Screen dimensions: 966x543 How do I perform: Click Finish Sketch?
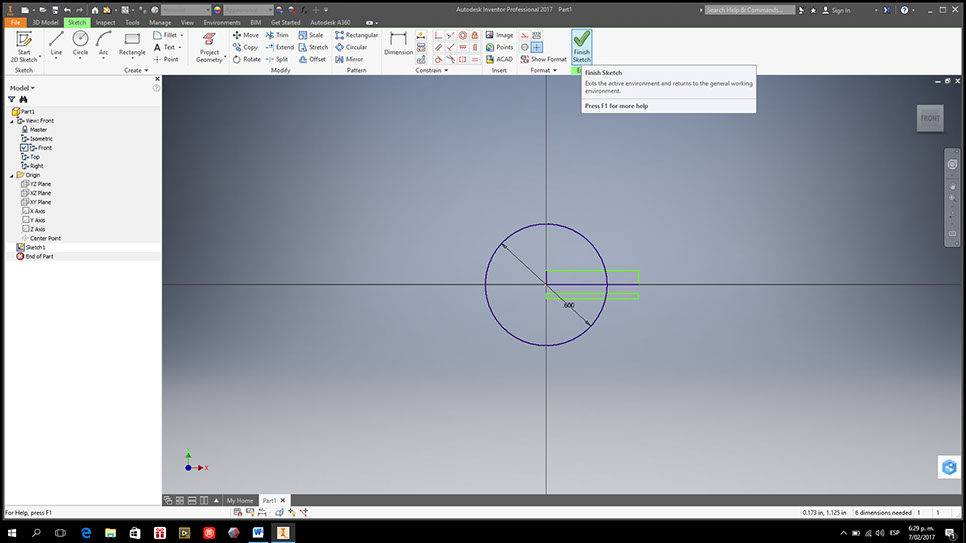[582, 46]
